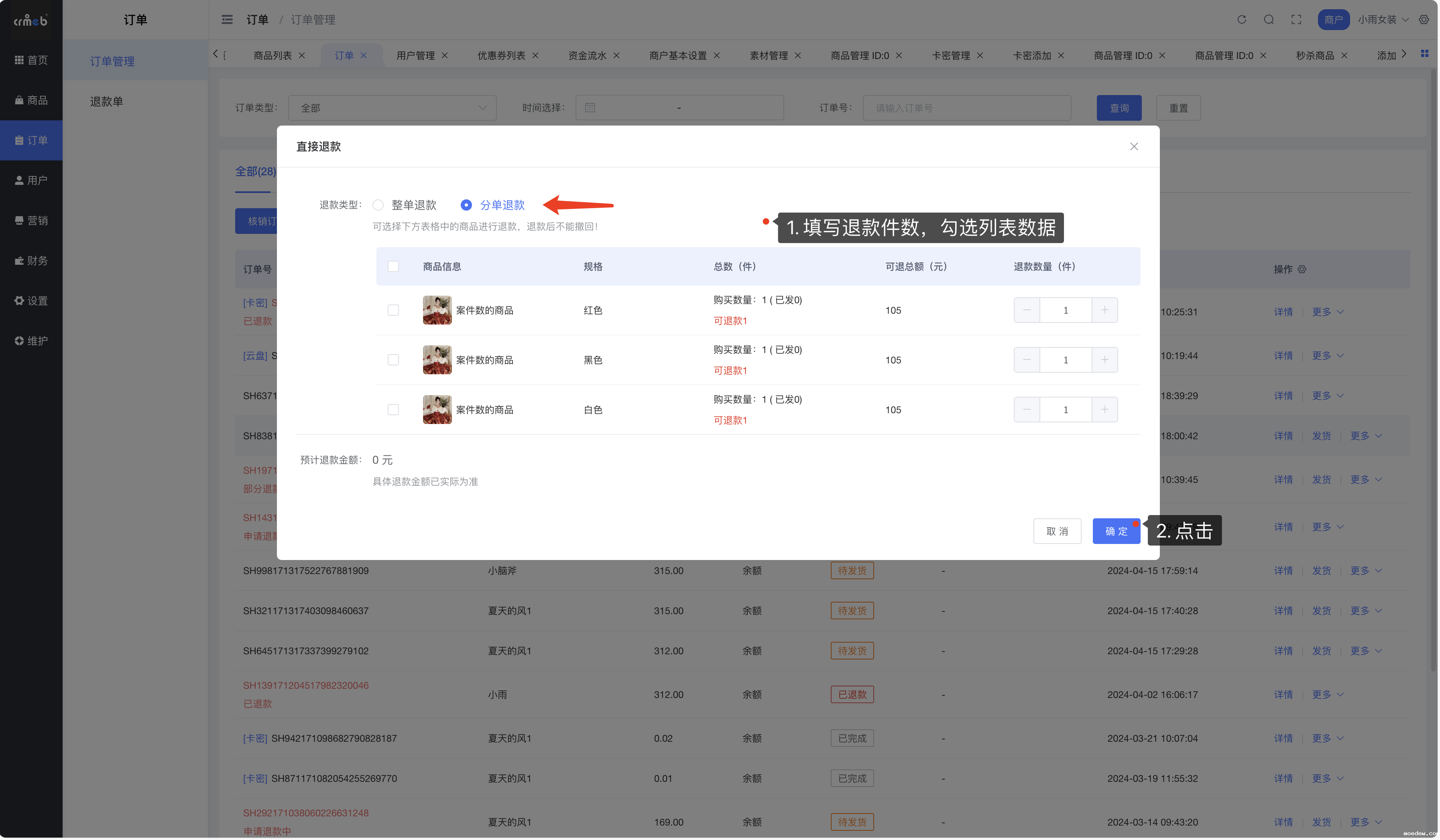Click the refresh icon in top bar

point(1241,19)
